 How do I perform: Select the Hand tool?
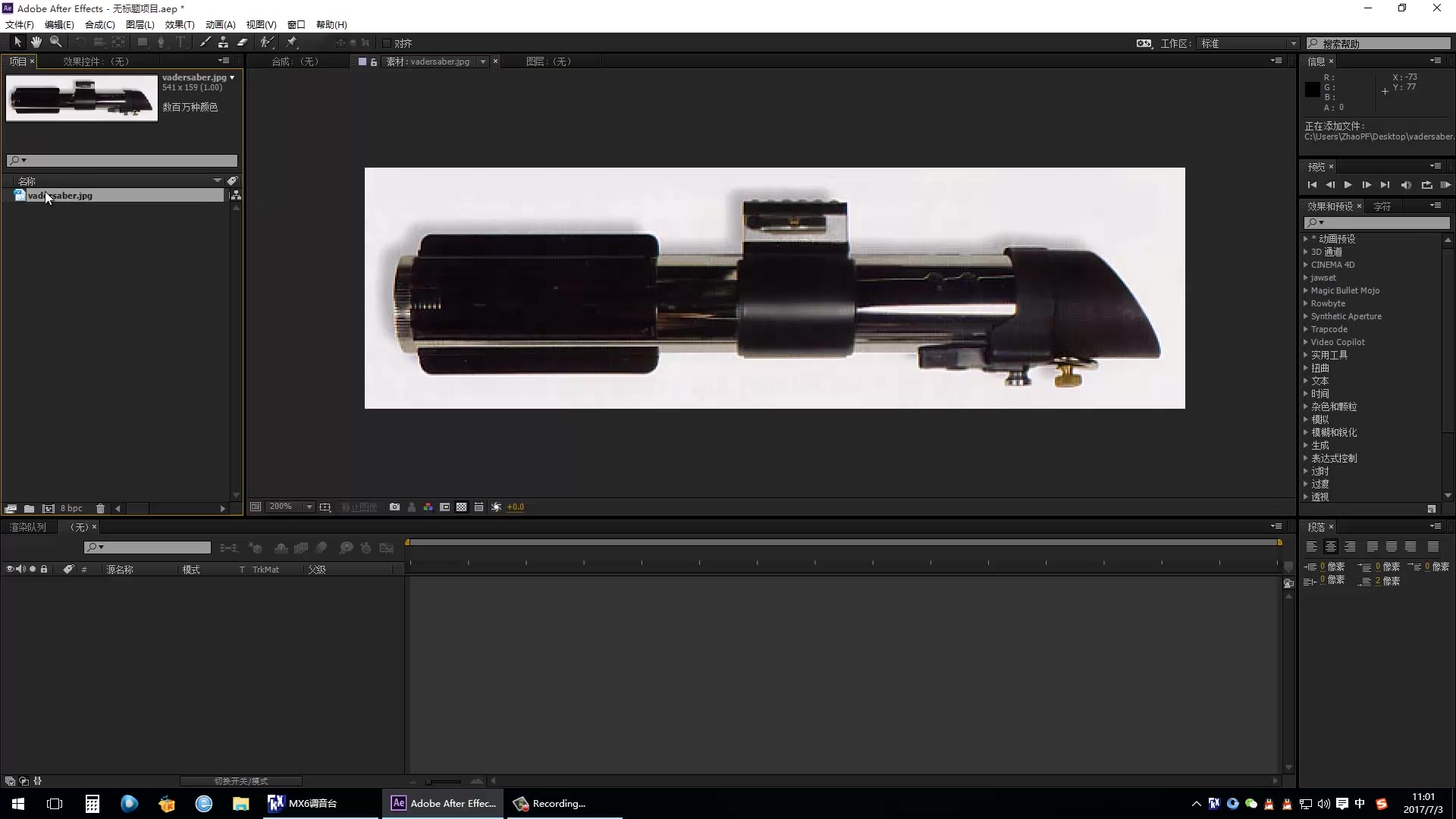point(36,42)
